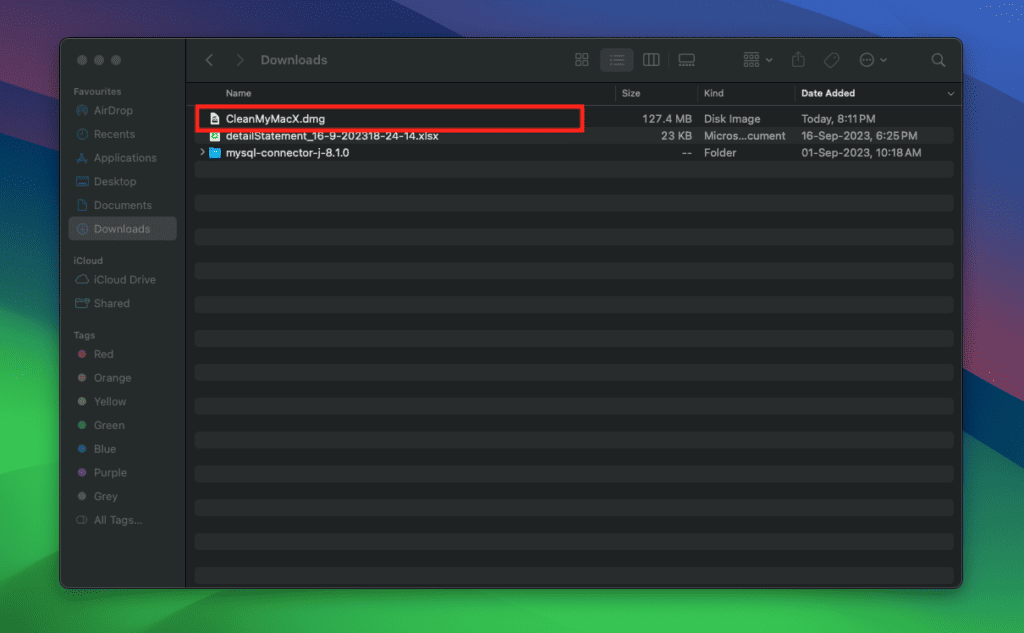Open the Share icon in the toolbar
1024x633 pixels.
point(797,60)
